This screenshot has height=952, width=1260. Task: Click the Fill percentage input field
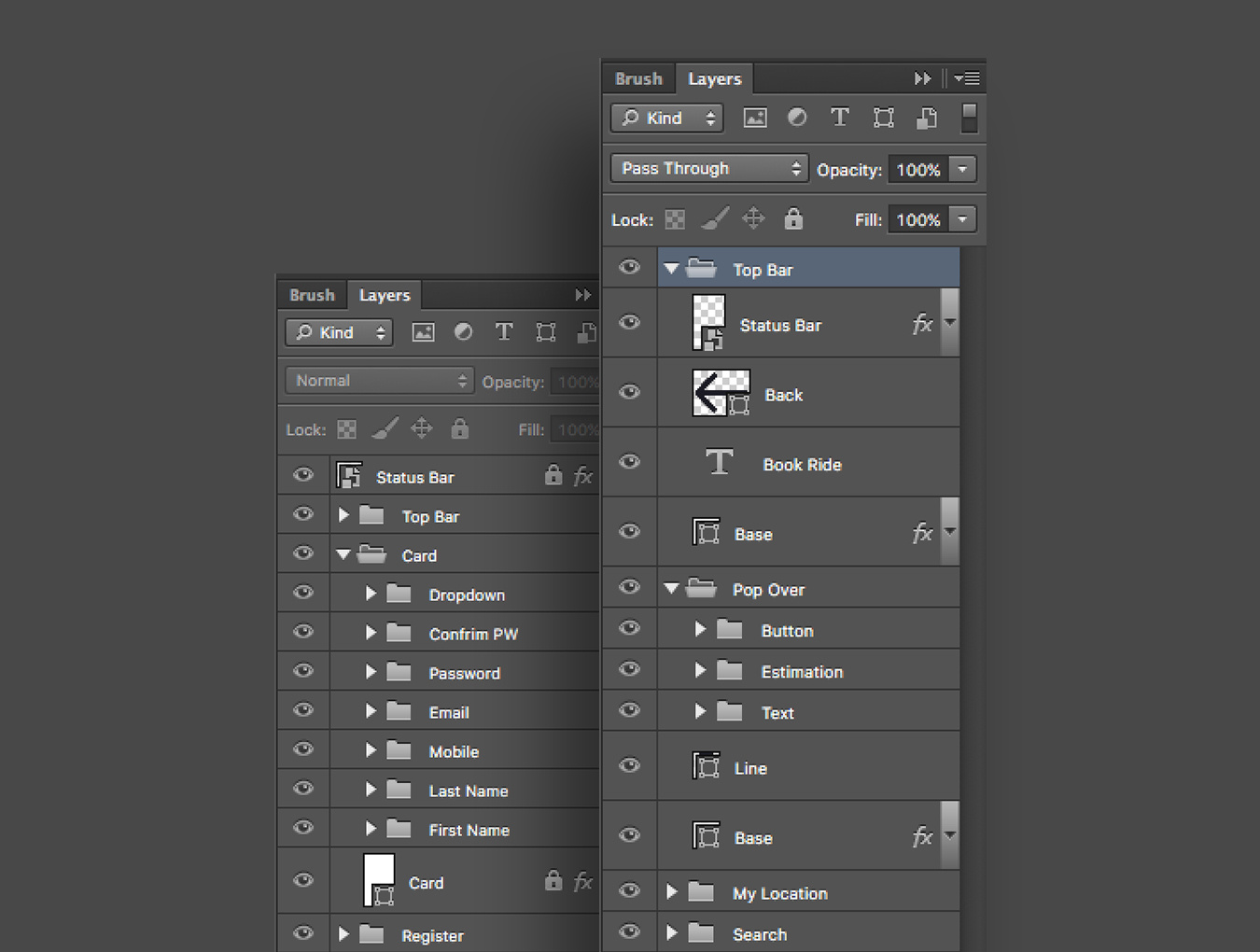[x=917, y=219]
